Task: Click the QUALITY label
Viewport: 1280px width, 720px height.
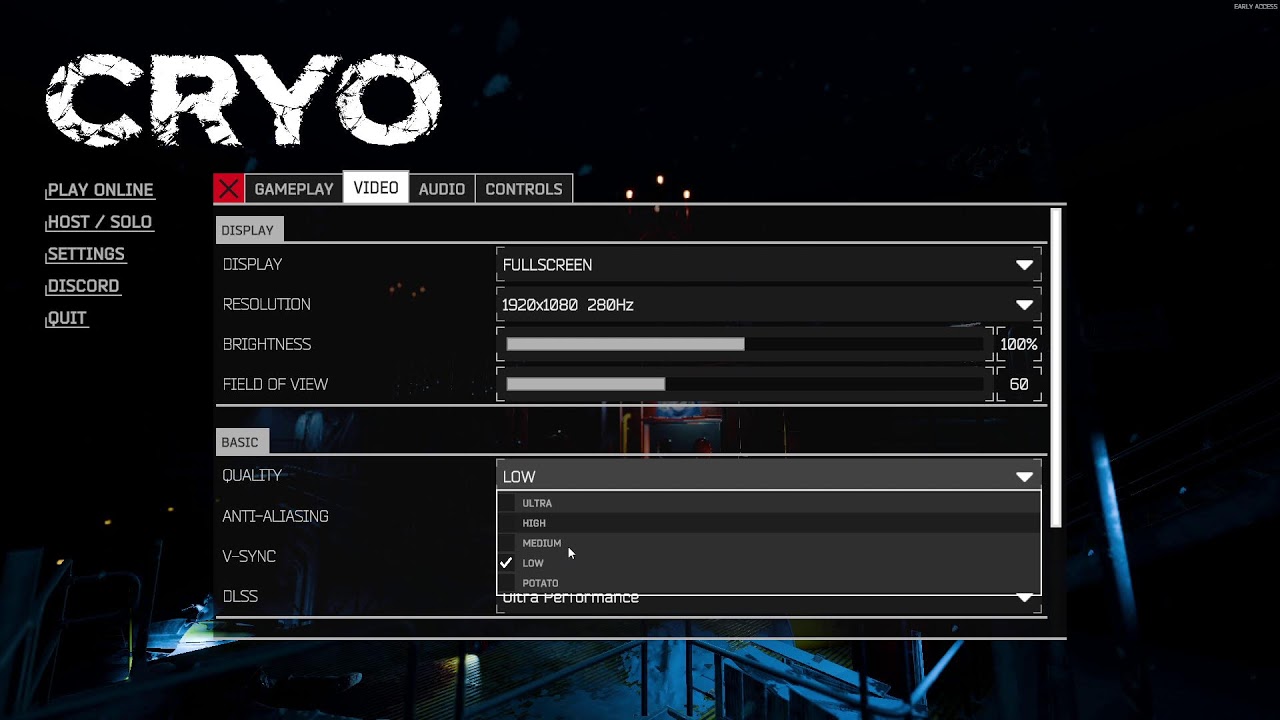Action: 252,475
